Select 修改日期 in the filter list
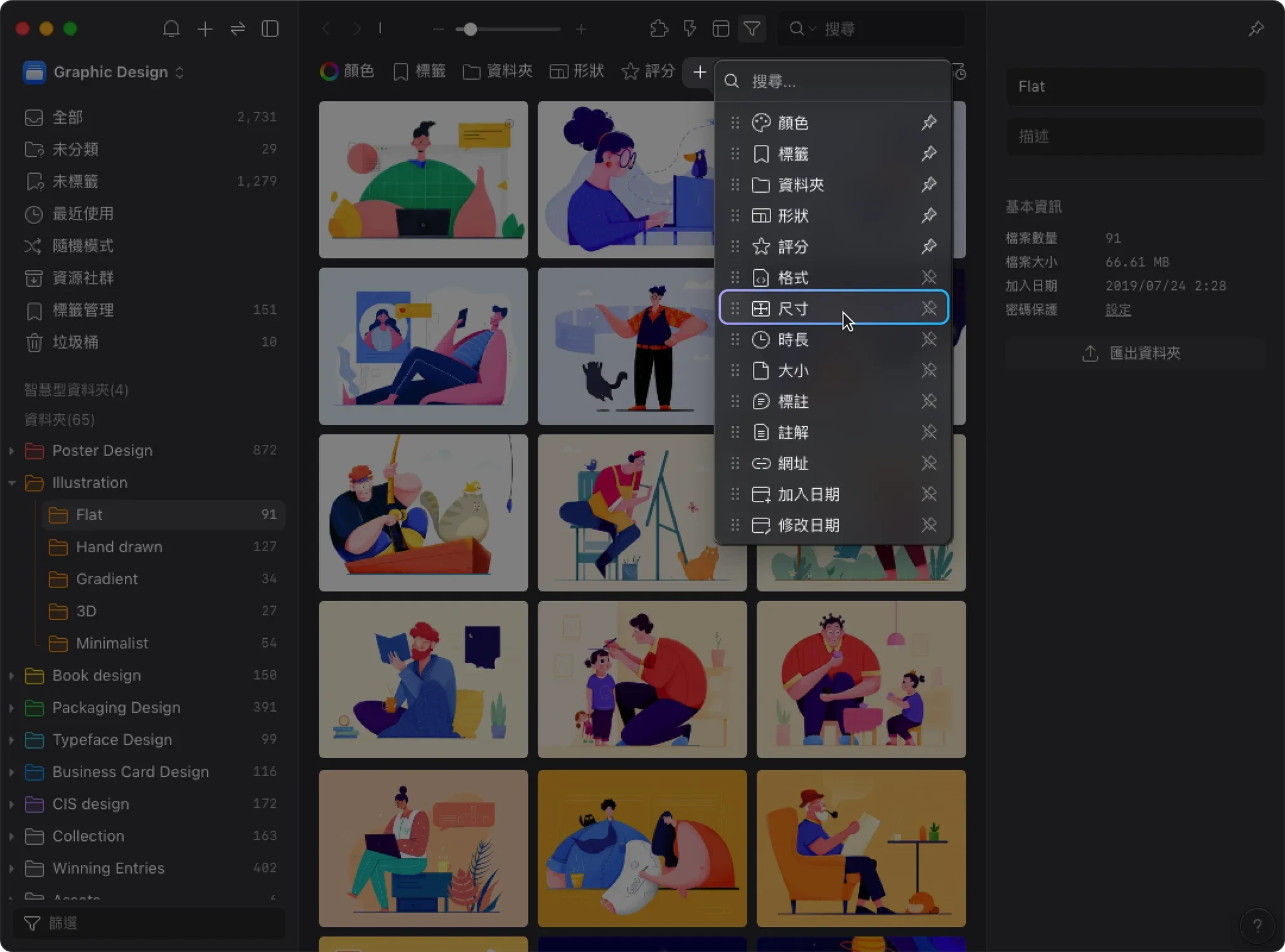Image resolution: width=1285 pixels, height=952 pixels. (x=833, y=525)
